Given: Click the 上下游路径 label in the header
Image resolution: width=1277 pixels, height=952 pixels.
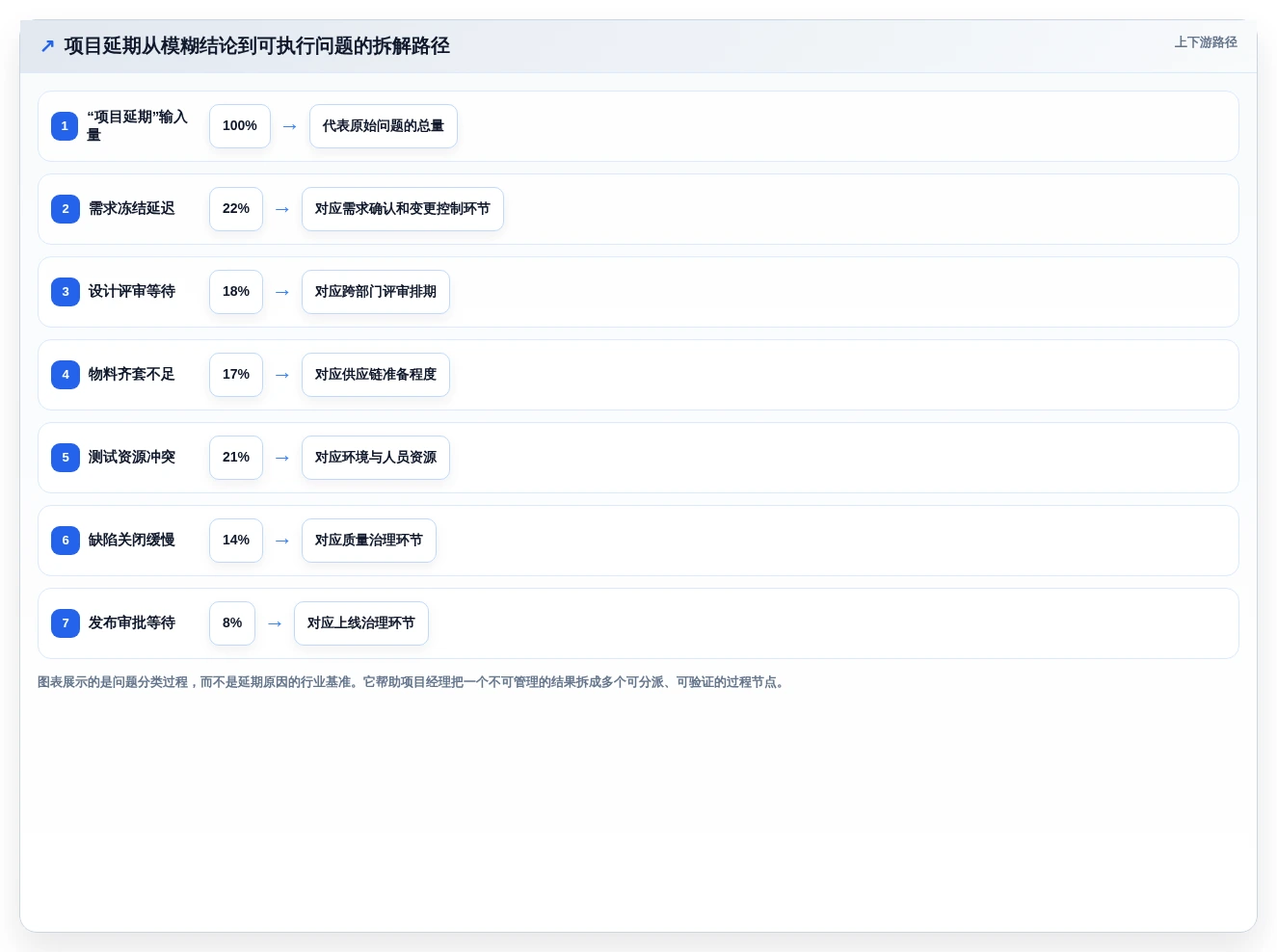Looking at the screenshot, I should click(x=1206, y=42).
